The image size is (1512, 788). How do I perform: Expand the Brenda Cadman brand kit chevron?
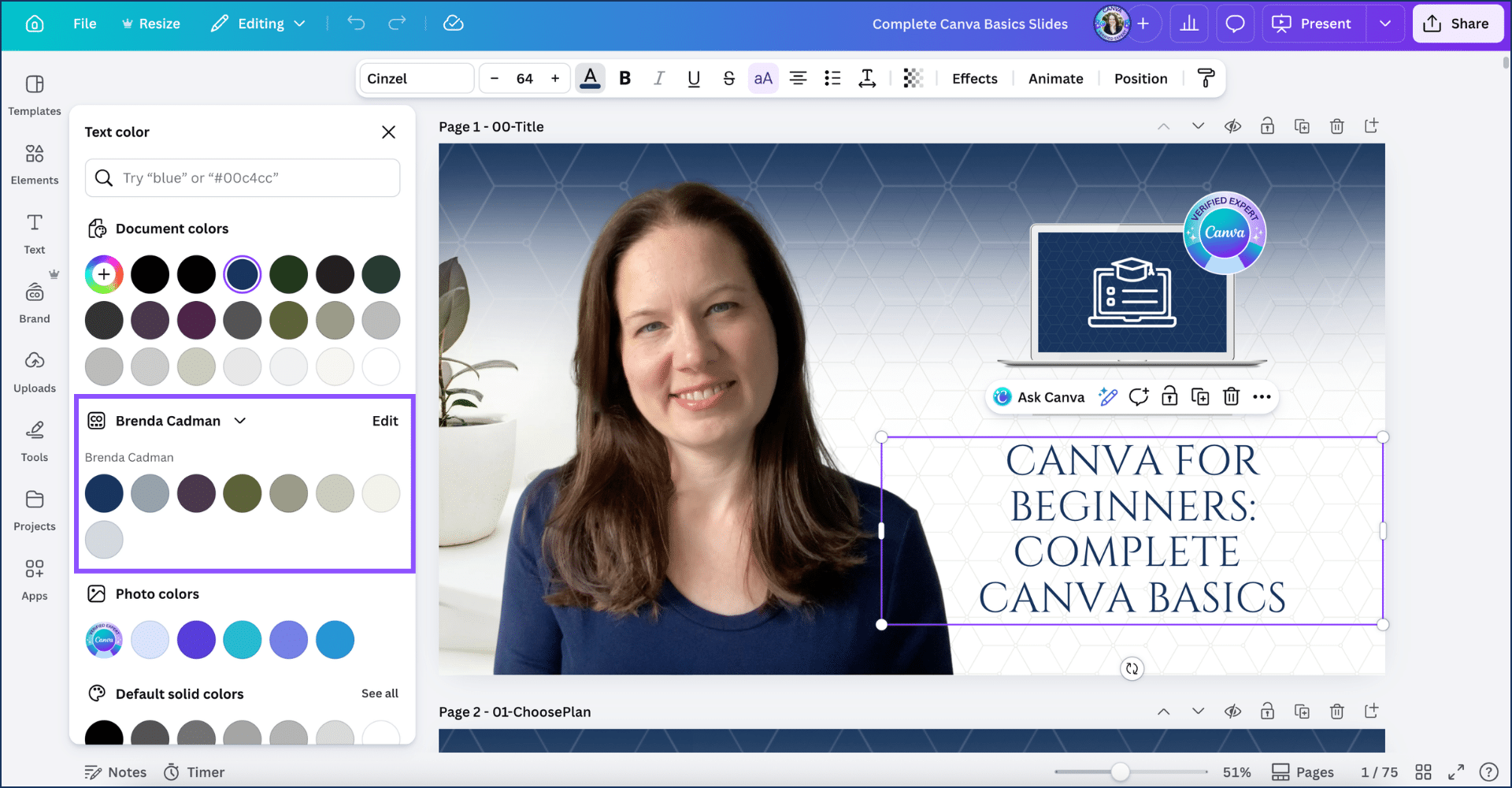[240, 421]
